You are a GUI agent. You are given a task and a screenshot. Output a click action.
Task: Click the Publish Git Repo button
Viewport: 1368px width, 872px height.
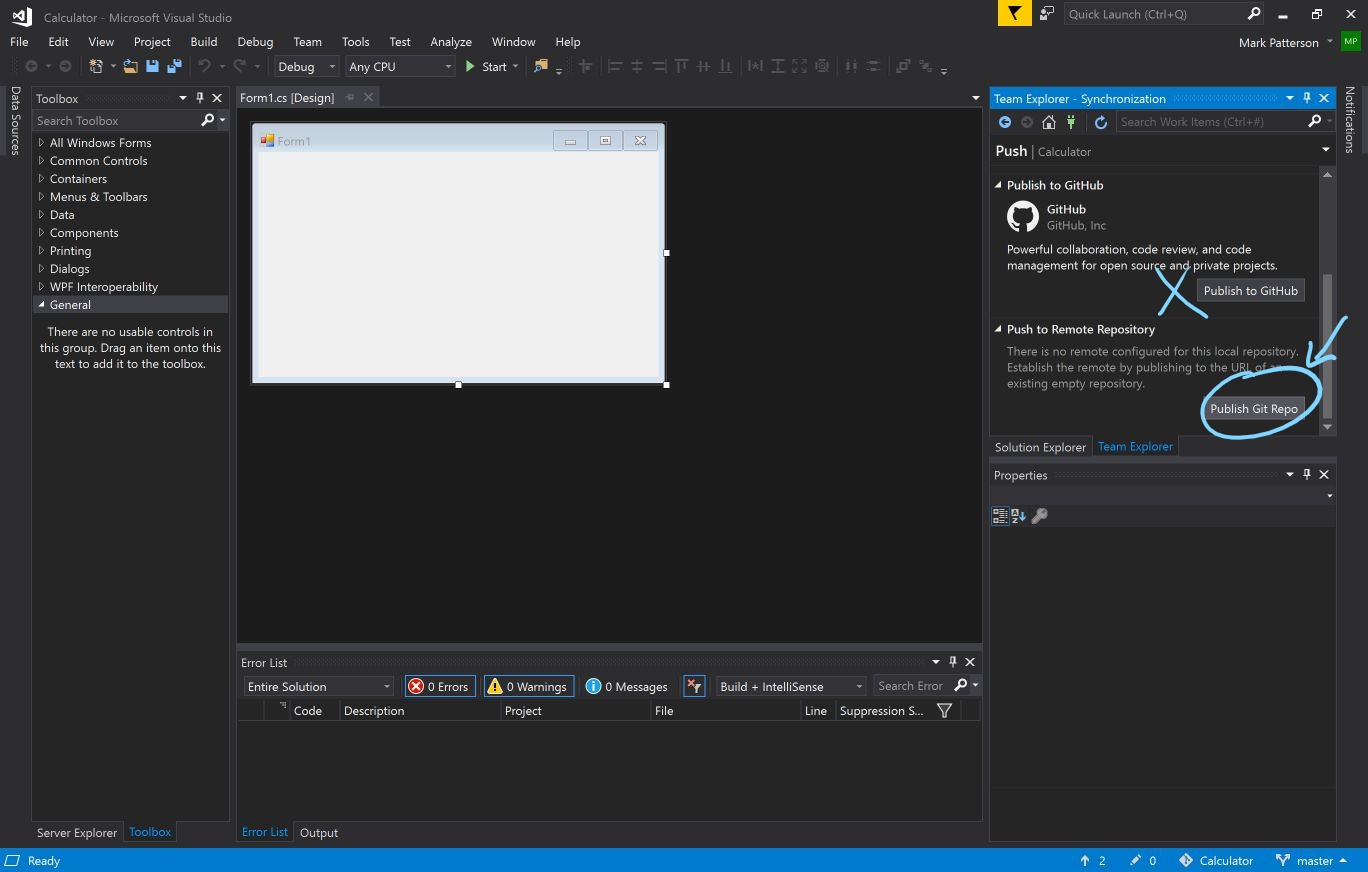pos(1254,409)
